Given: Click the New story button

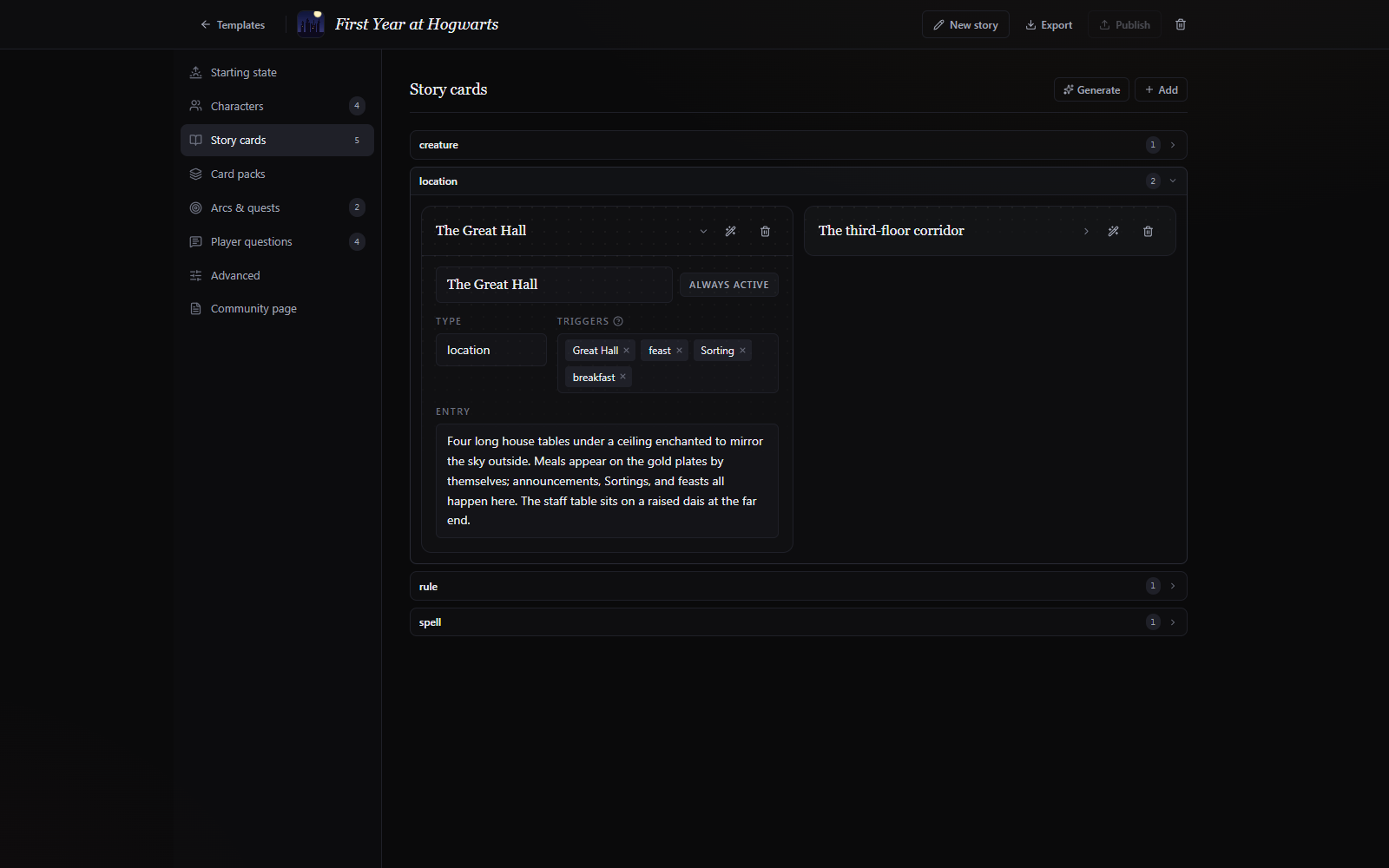Looking at the screenshot, I should pos(965,25).
